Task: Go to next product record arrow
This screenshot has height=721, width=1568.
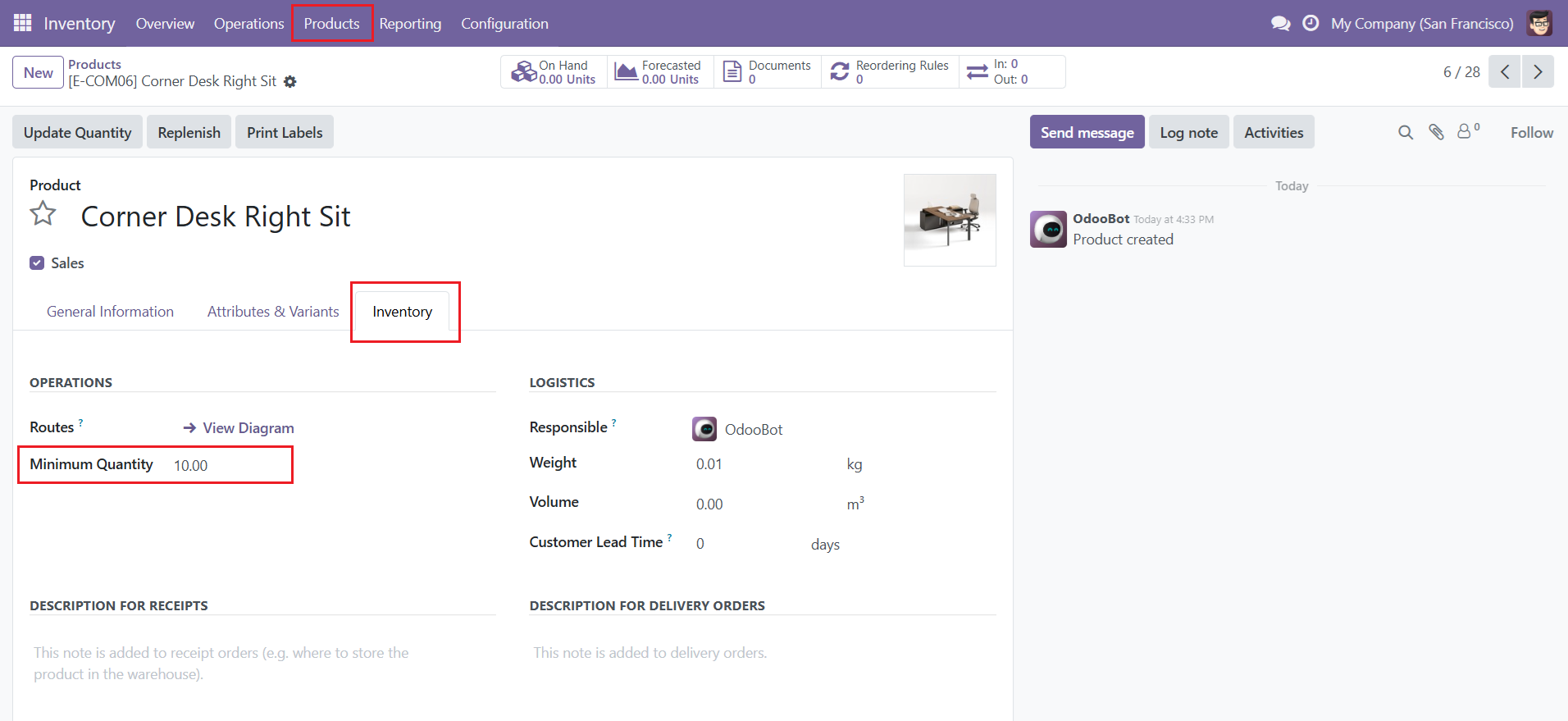Action: point(1538,72)
